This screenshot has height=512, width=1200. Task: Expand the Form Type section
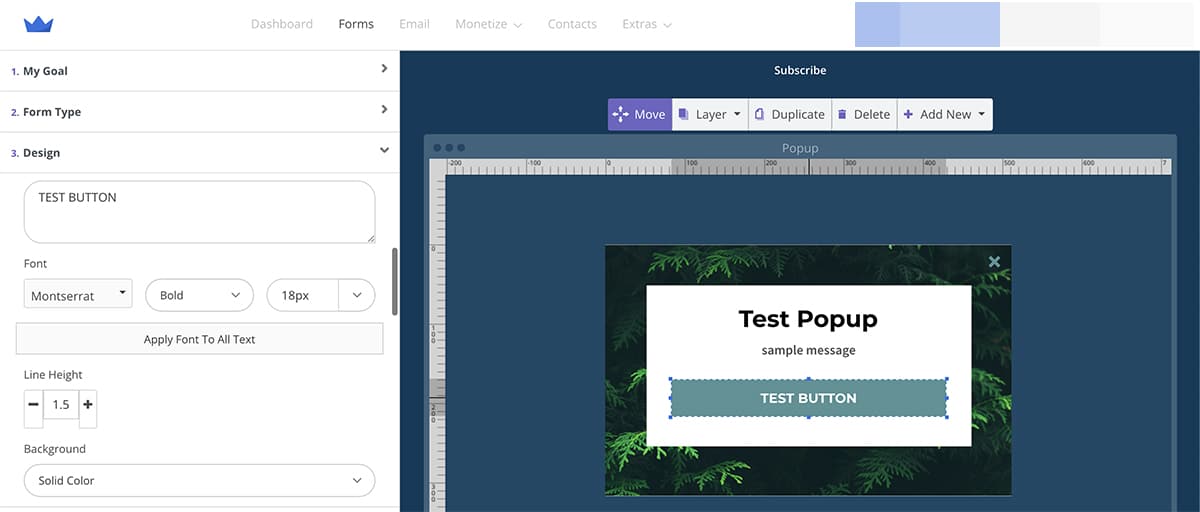pos(200,112)
